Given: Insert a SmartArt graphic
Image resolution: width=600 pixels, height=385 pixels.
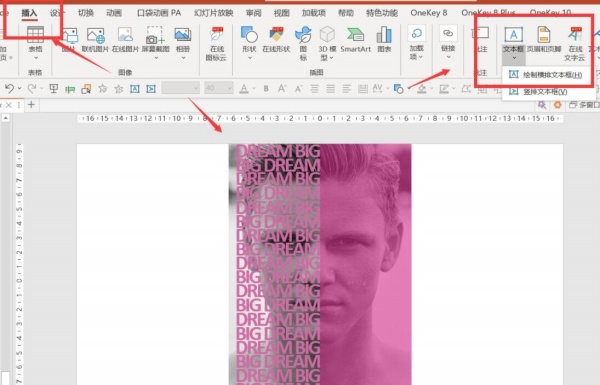Looking at the screenshot, I should coord(355,40).
